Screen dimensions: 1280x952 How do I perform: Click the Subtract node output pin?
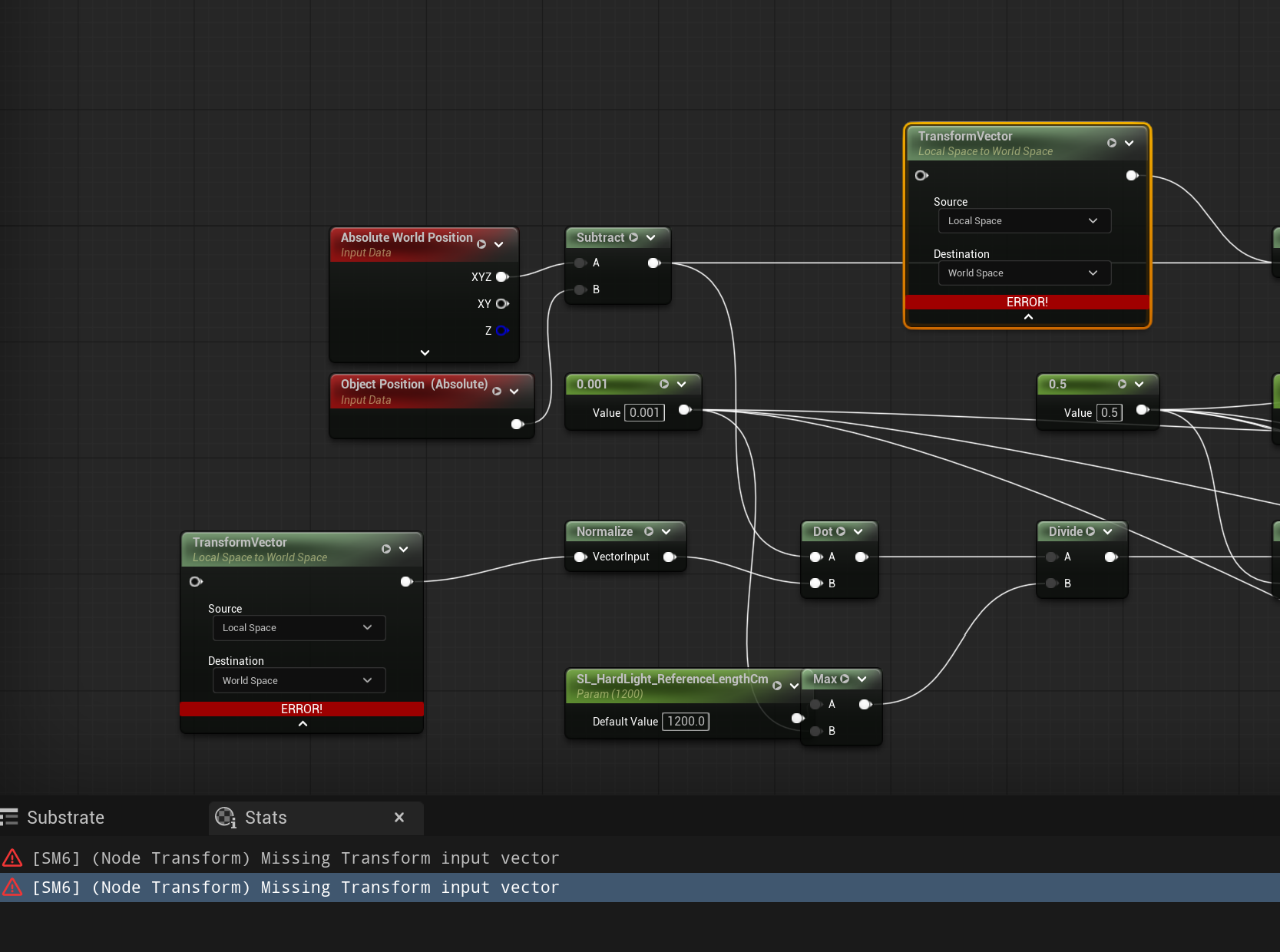point(654,263)
